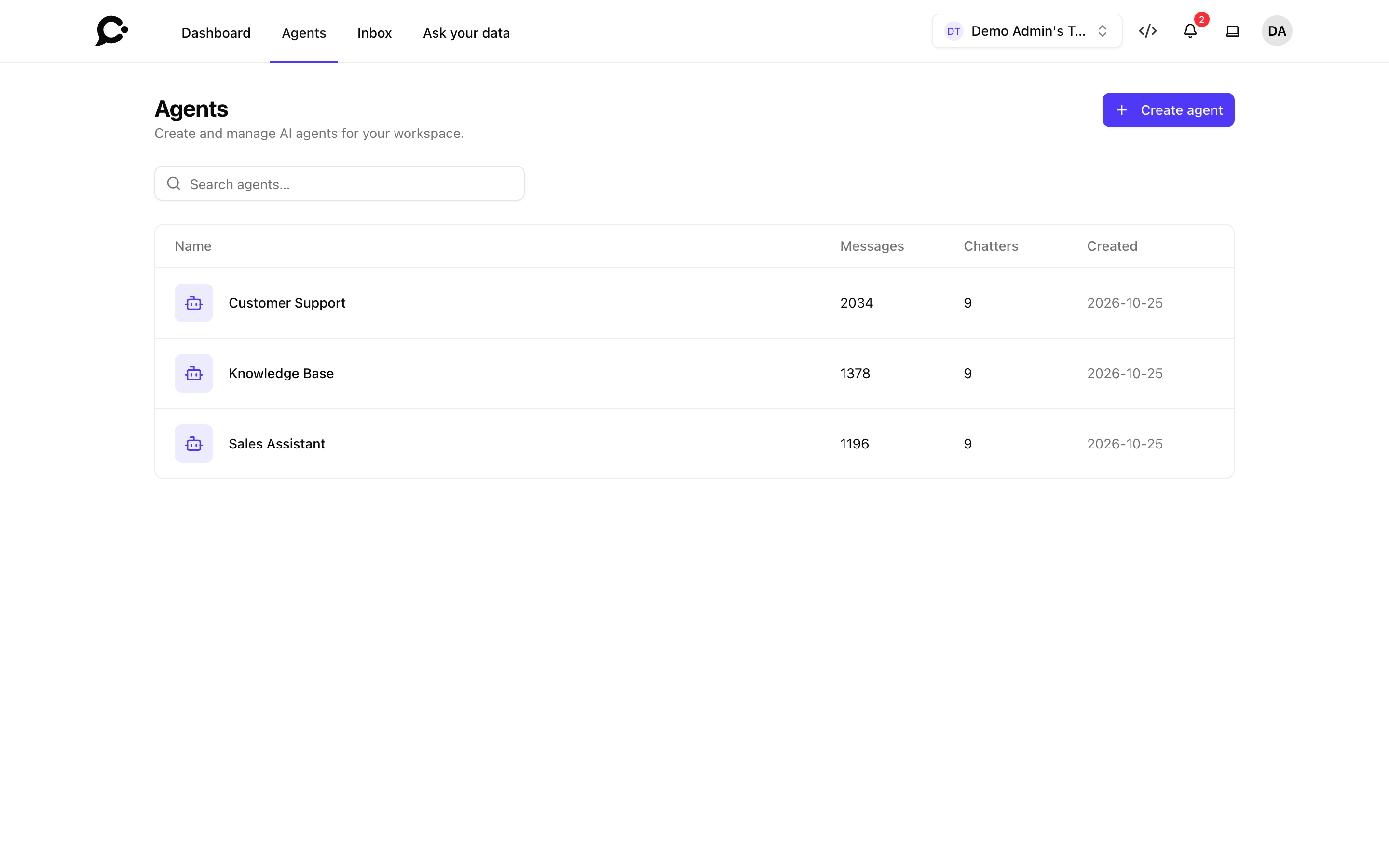This screenshot has width=1389, height=868.
Task: Click the Knowledge Base bot icon
Action: pyautogui.click(x=194, y=373)
